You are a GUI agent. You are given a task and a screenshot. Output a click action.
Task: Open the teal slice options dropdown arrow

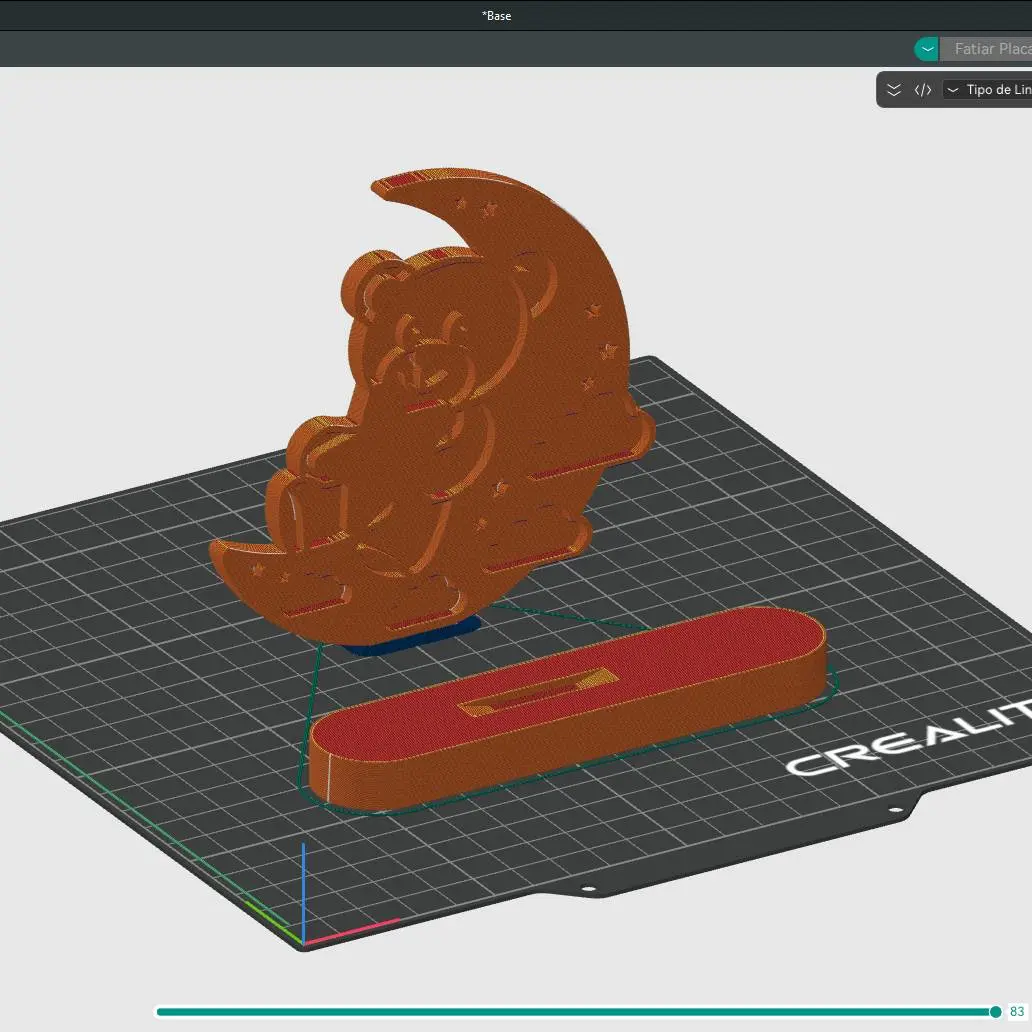tap(927, 49)
